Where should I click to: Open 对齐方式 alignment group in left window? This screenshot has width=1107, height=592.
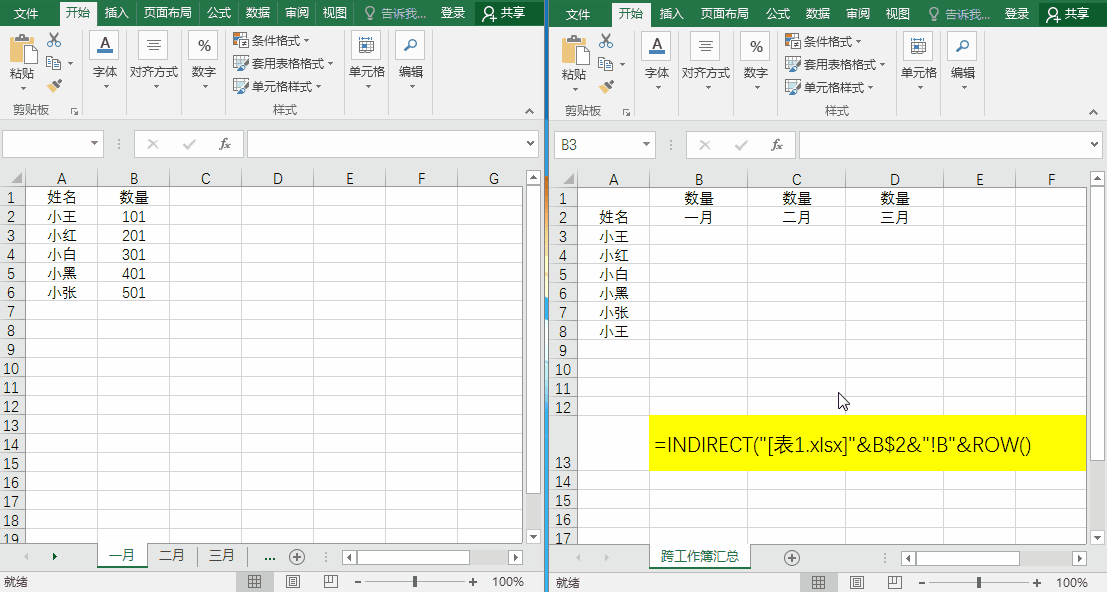153,61
